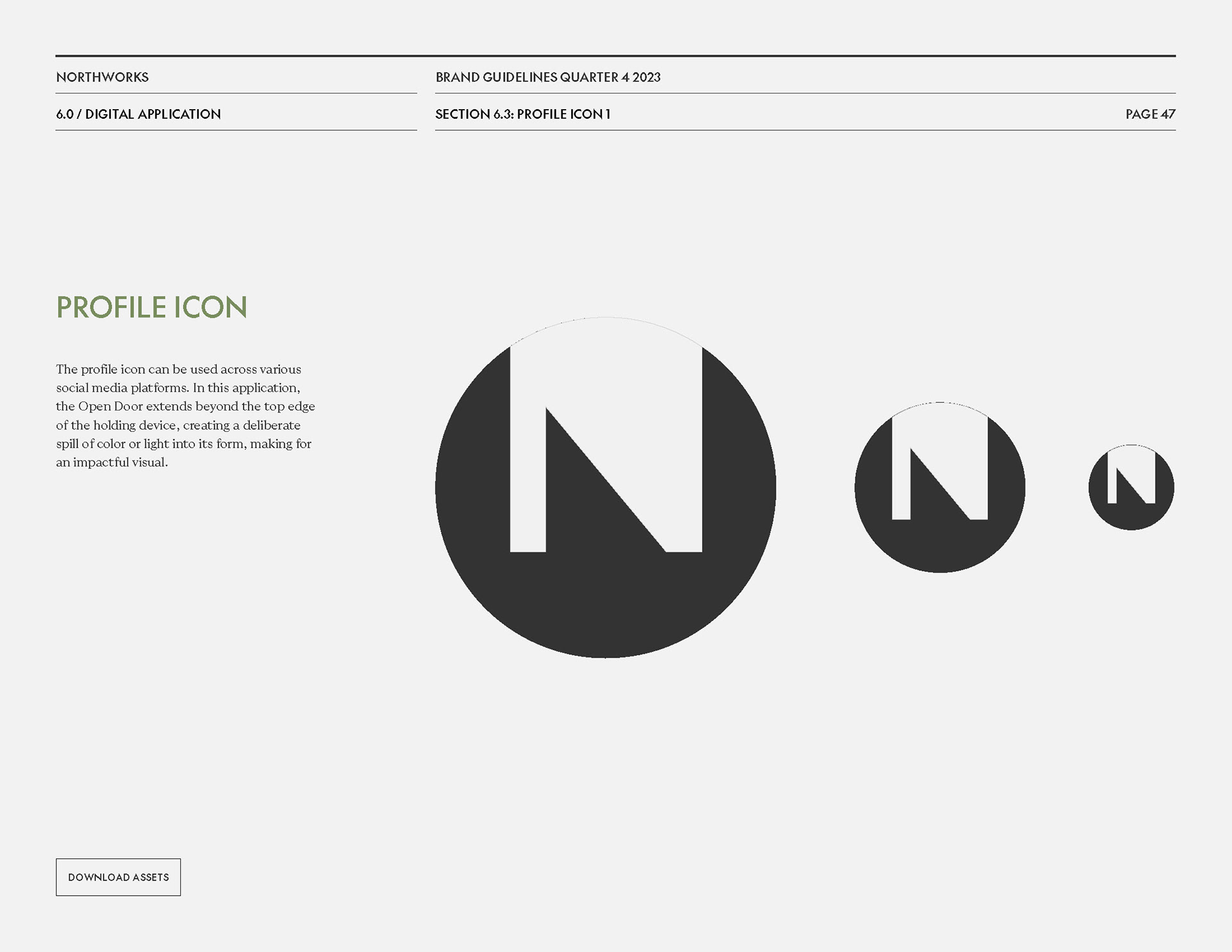Click Section 6.3: Profile Icon 1 heading
The width and height of the screenshot is (1232, 952).
(522, 114)
